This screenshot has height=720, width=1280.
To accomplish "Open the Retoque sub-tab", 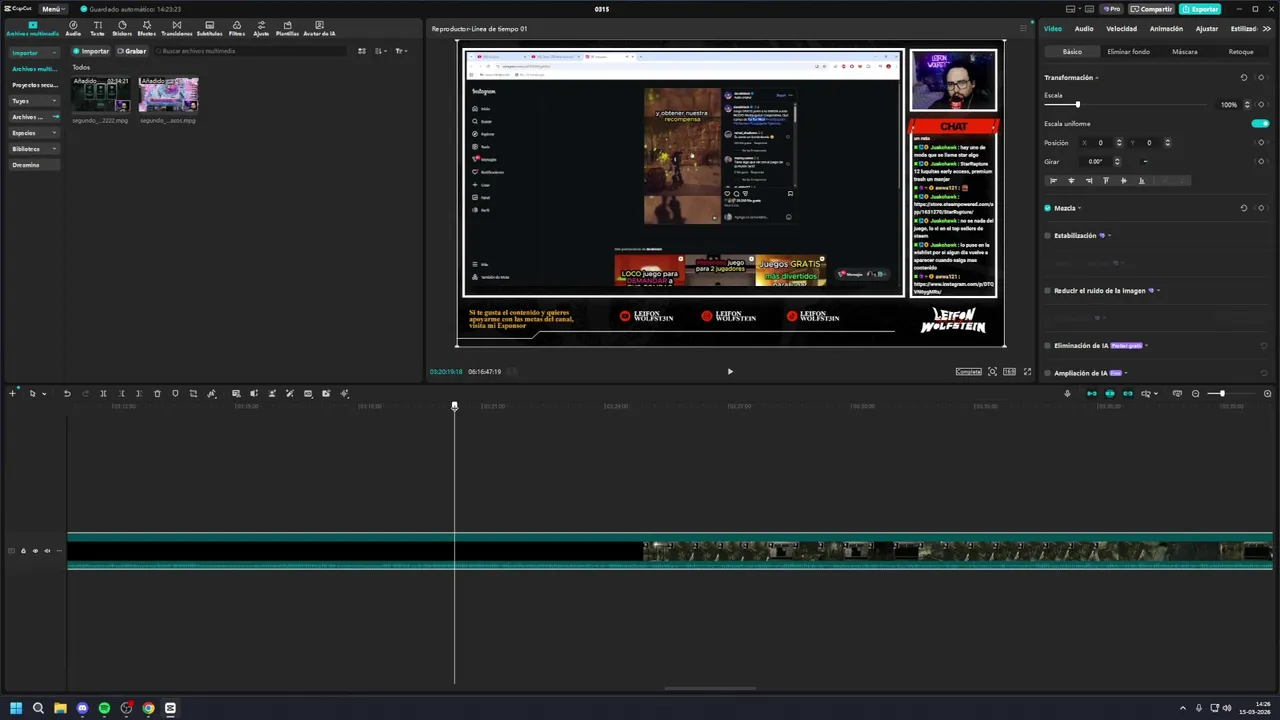I will pos(1241,51).
